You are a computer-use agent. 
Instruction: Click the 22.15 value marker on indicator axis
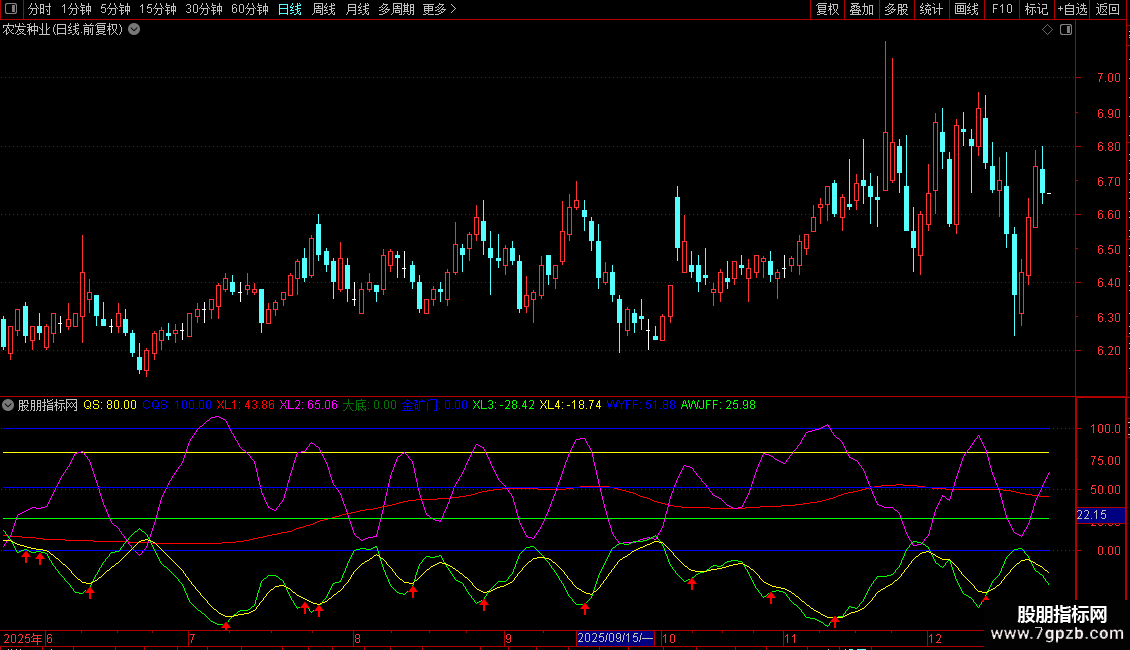(x=1091, y=515)
